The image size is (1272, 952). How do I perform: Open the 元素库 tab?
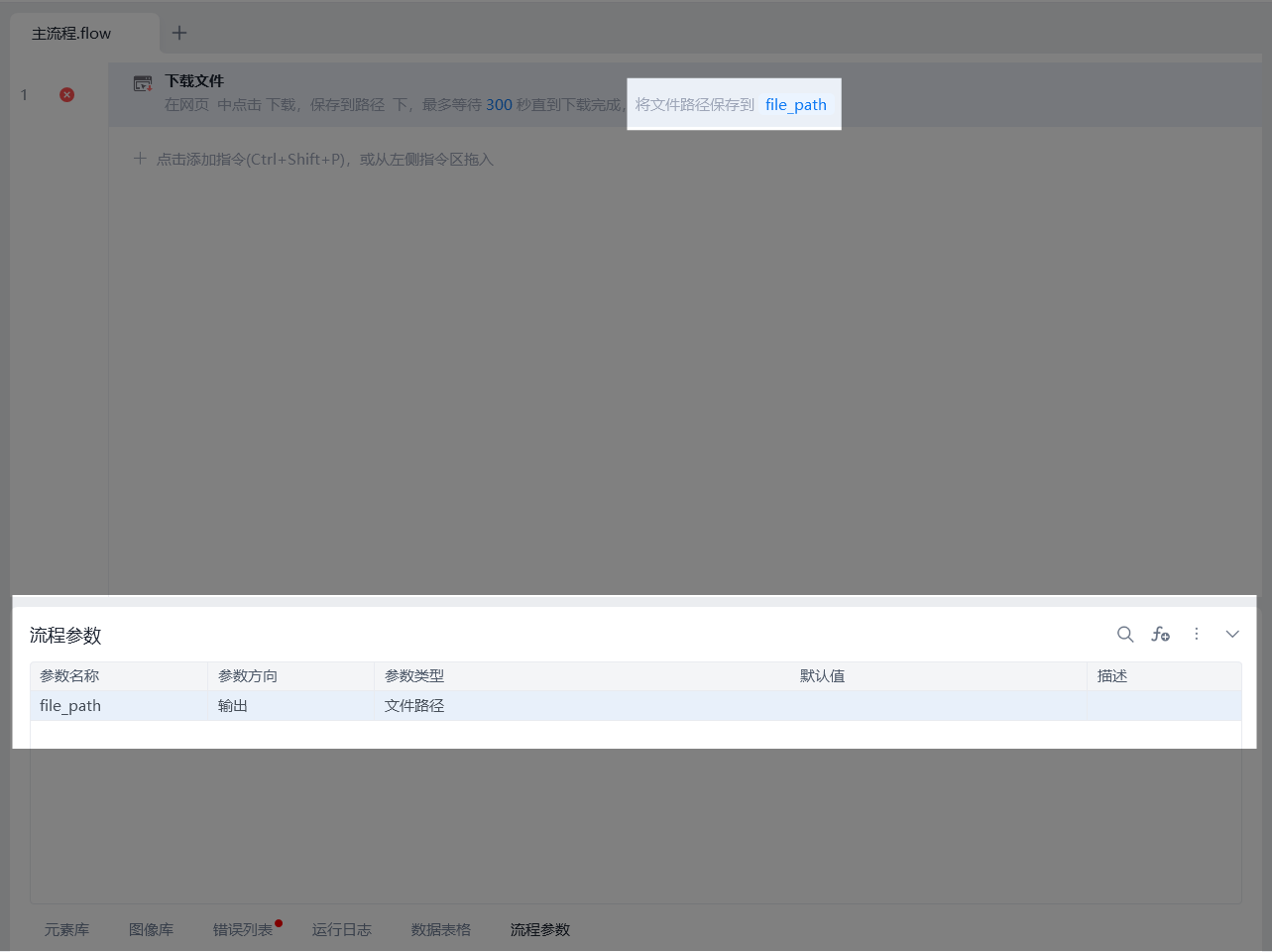click(66, 930)
